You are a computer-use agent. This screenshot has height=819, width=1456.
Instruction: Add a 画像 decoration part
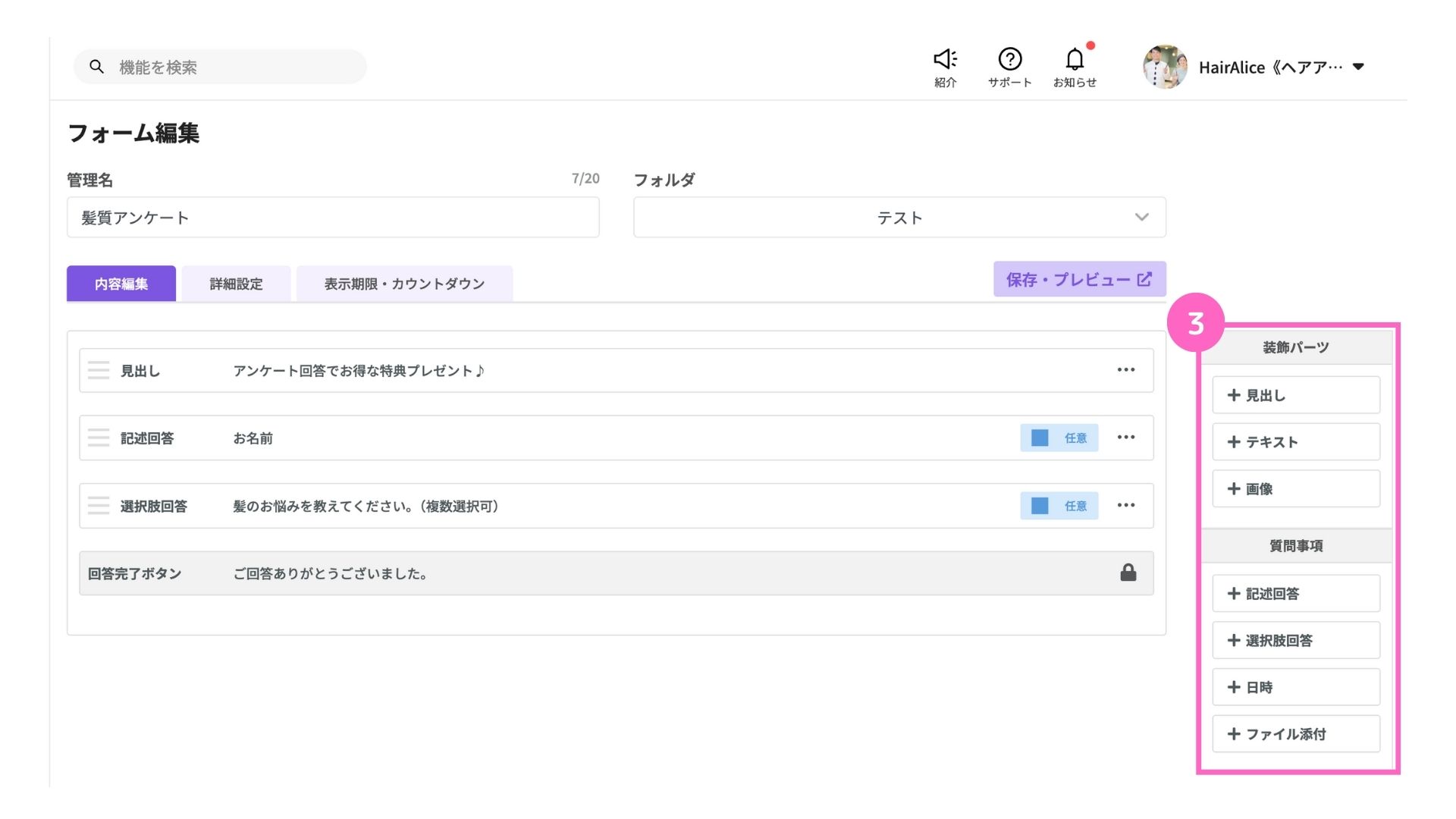1295,488
